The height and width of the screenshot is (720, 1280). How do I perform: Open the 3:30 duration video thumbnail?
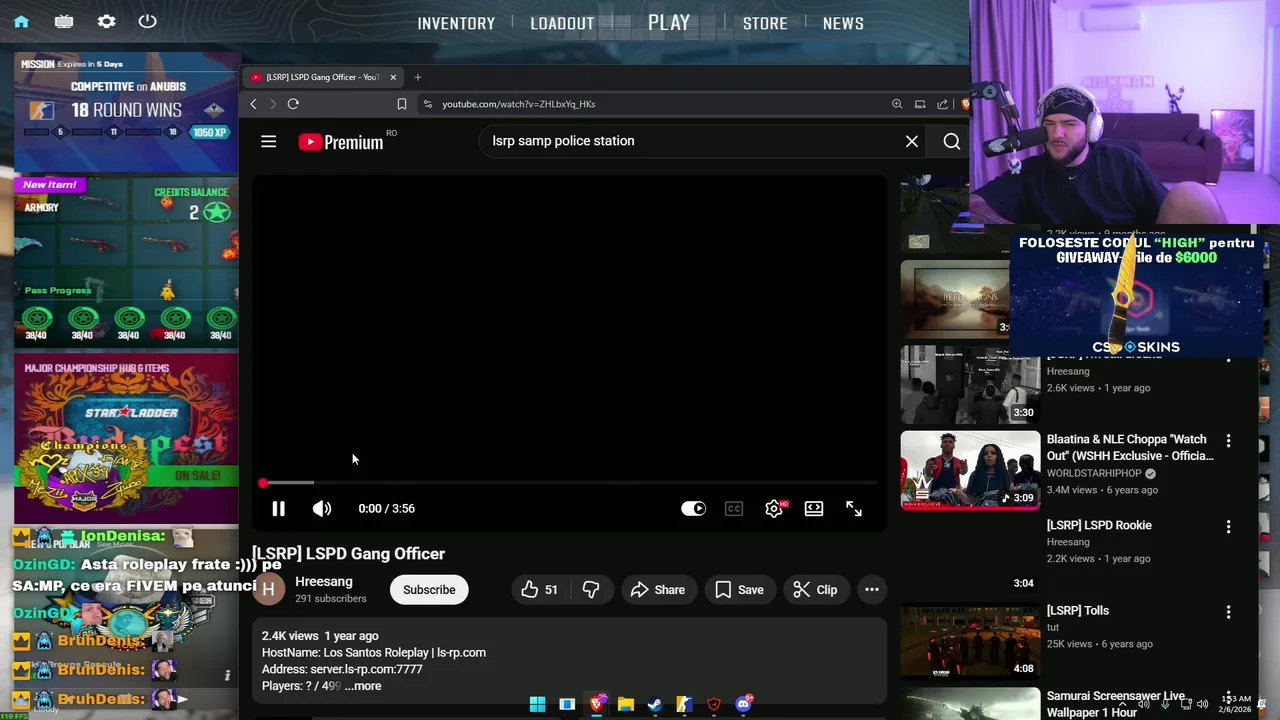coord(970,385)
